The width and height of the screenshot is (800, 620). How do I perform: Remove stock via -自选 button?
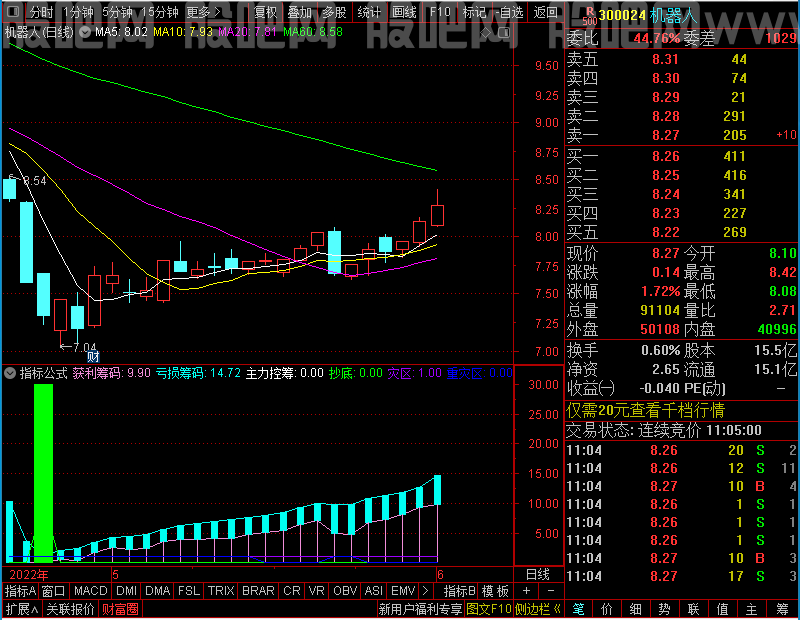point(509,12)
